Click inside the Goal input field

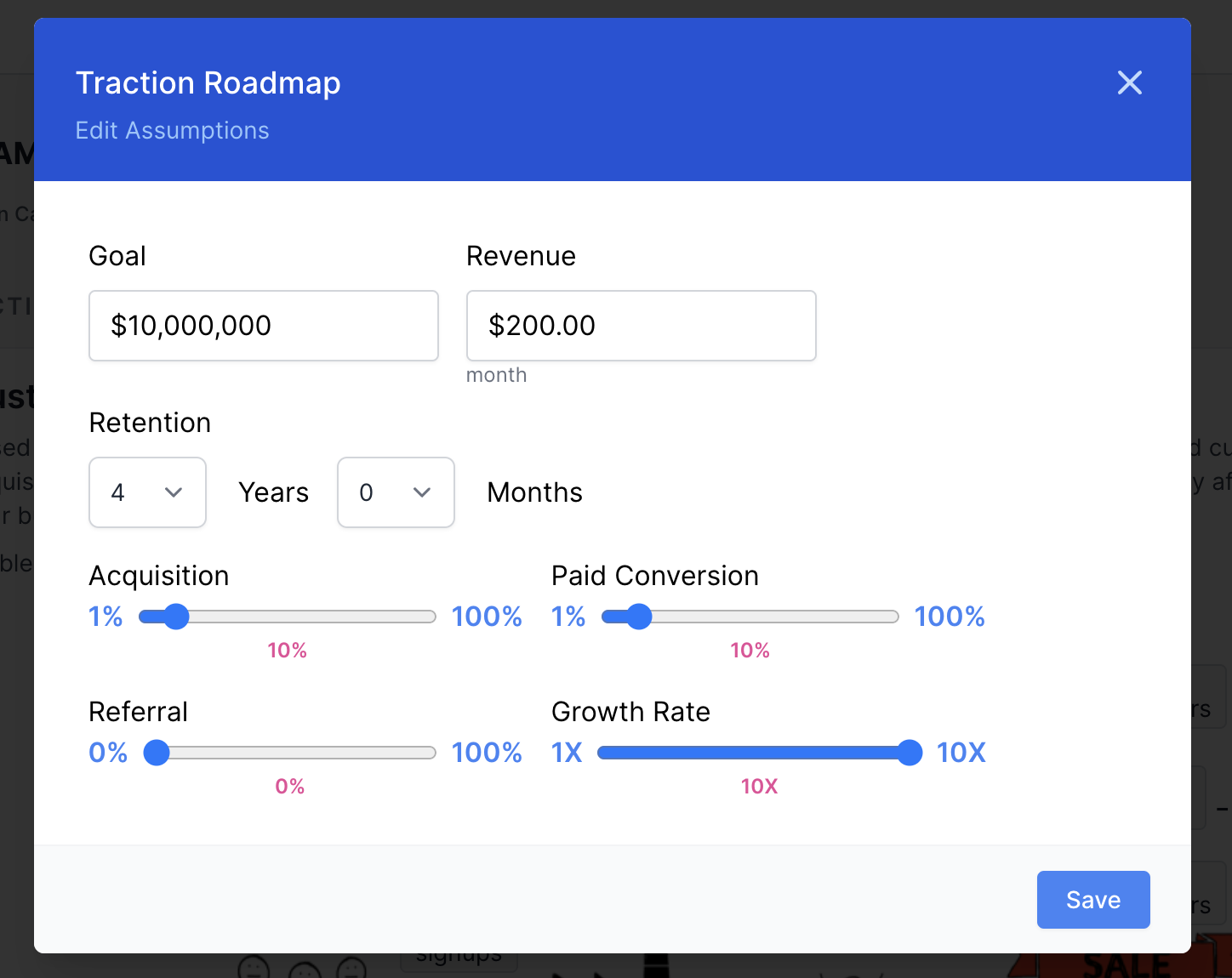[x=264, y=326]
